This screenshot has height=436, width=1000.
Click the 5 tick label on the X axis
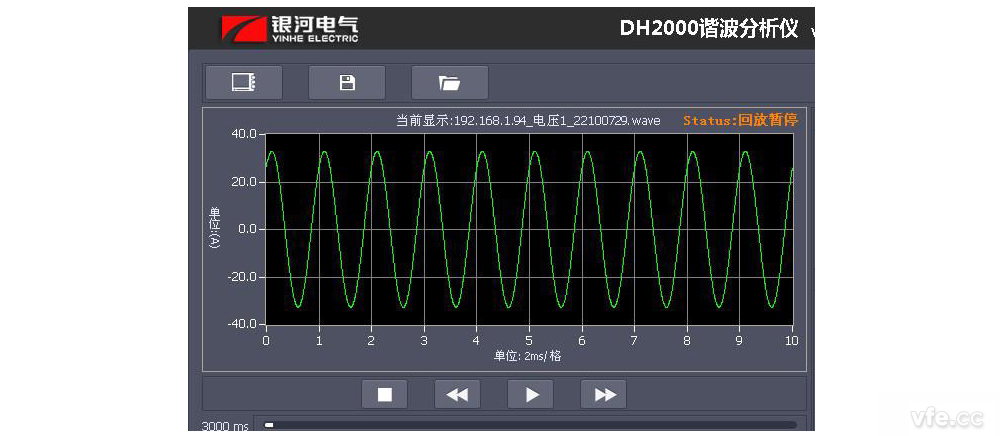tap(529, 341)
